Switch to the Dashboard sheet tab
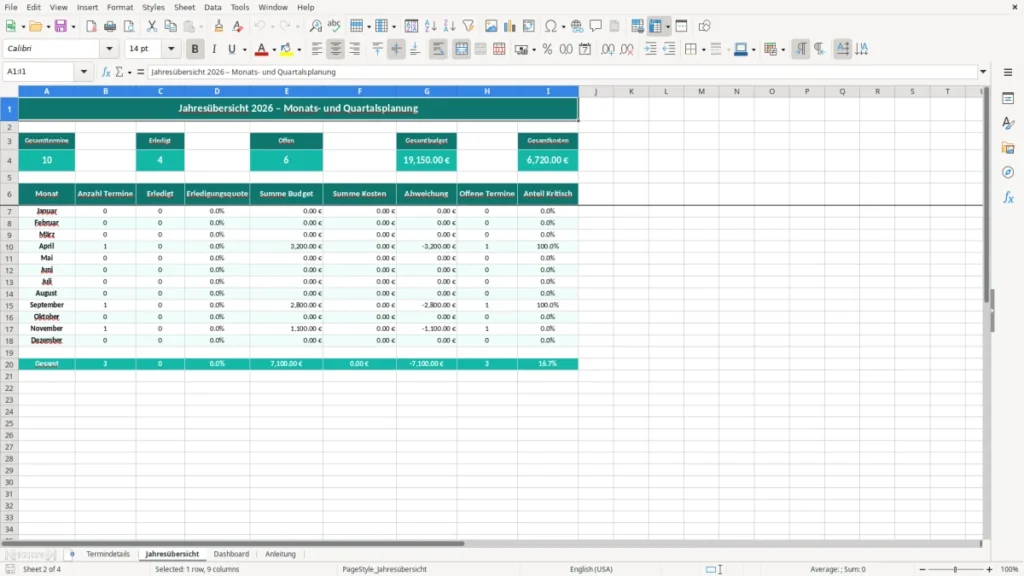This screenshot has width=1024, height=576. pyautogui.click(x=231, y=554)
